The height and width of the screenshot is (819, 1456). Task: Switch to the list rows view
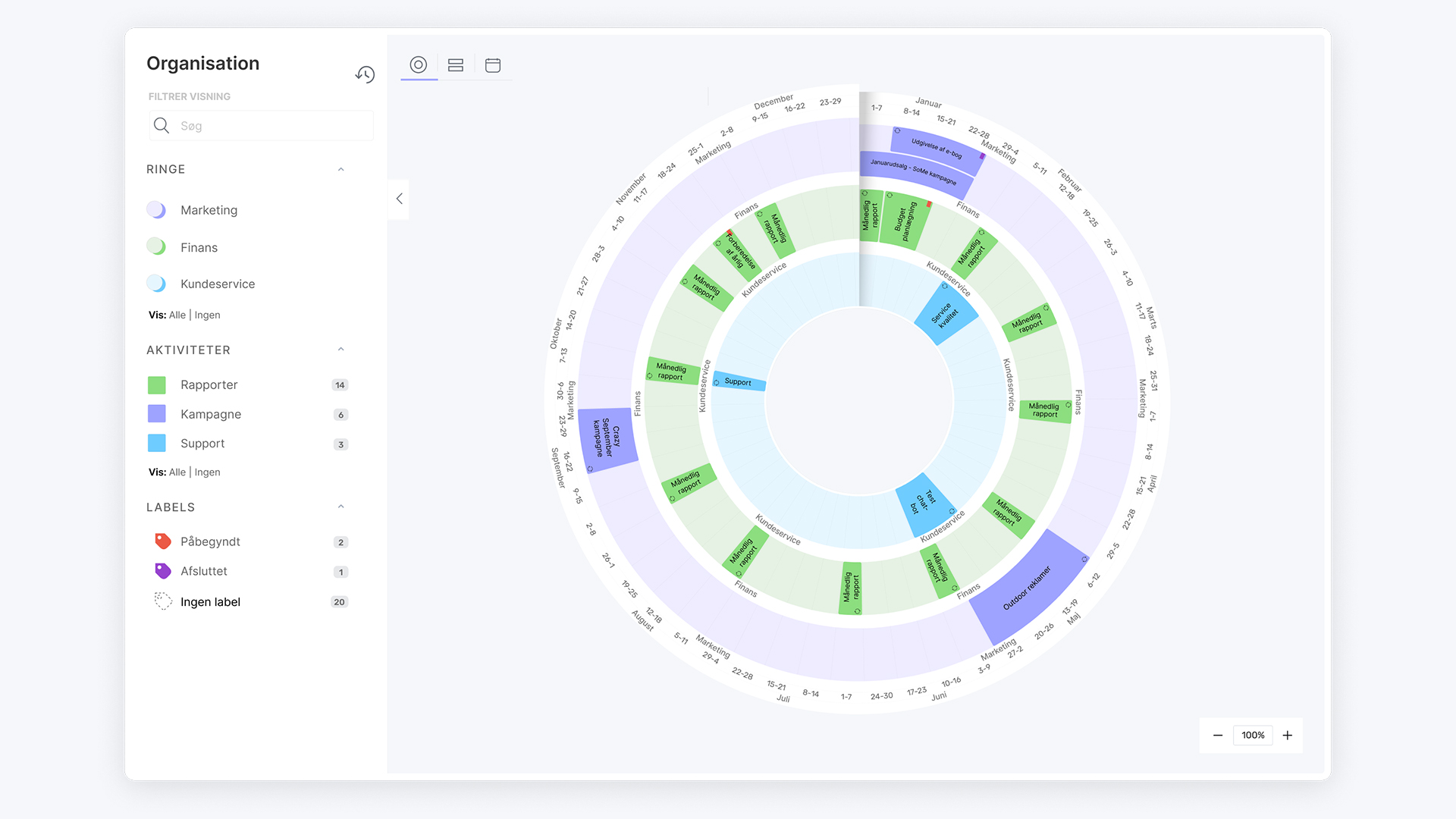[456, 65]
